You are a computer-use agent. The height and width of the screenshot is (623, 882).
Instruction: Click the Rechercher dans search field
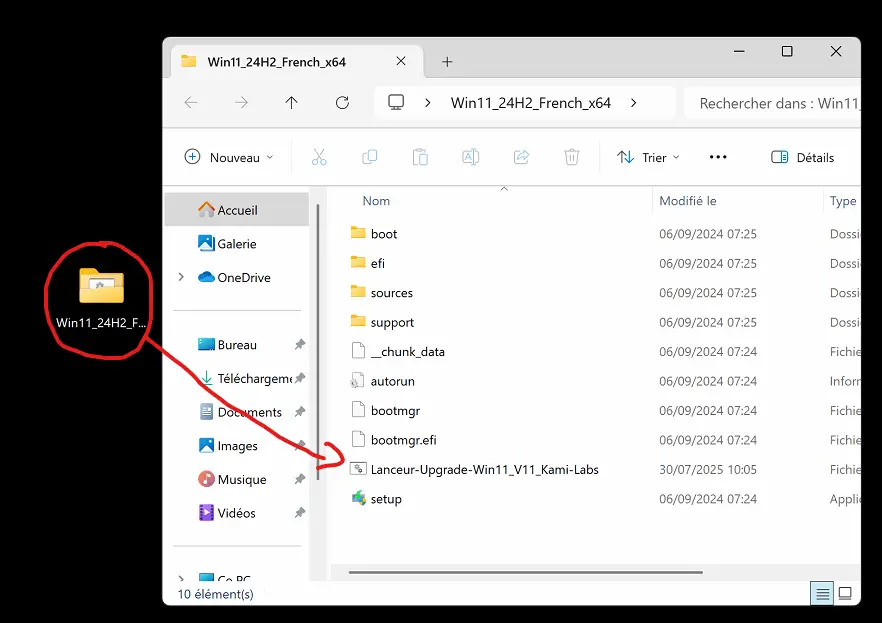[x=773, y=103]
